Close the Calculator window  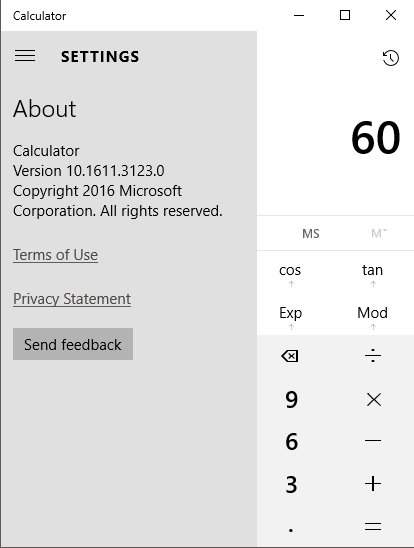coord(391,15)
